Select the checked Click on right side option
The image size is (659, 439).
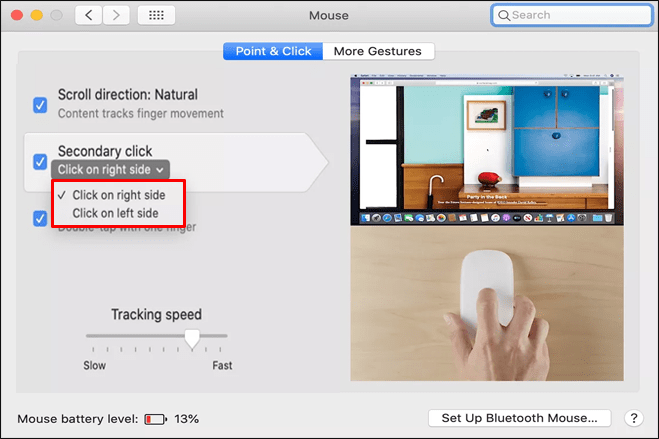[x=119, y=195]
